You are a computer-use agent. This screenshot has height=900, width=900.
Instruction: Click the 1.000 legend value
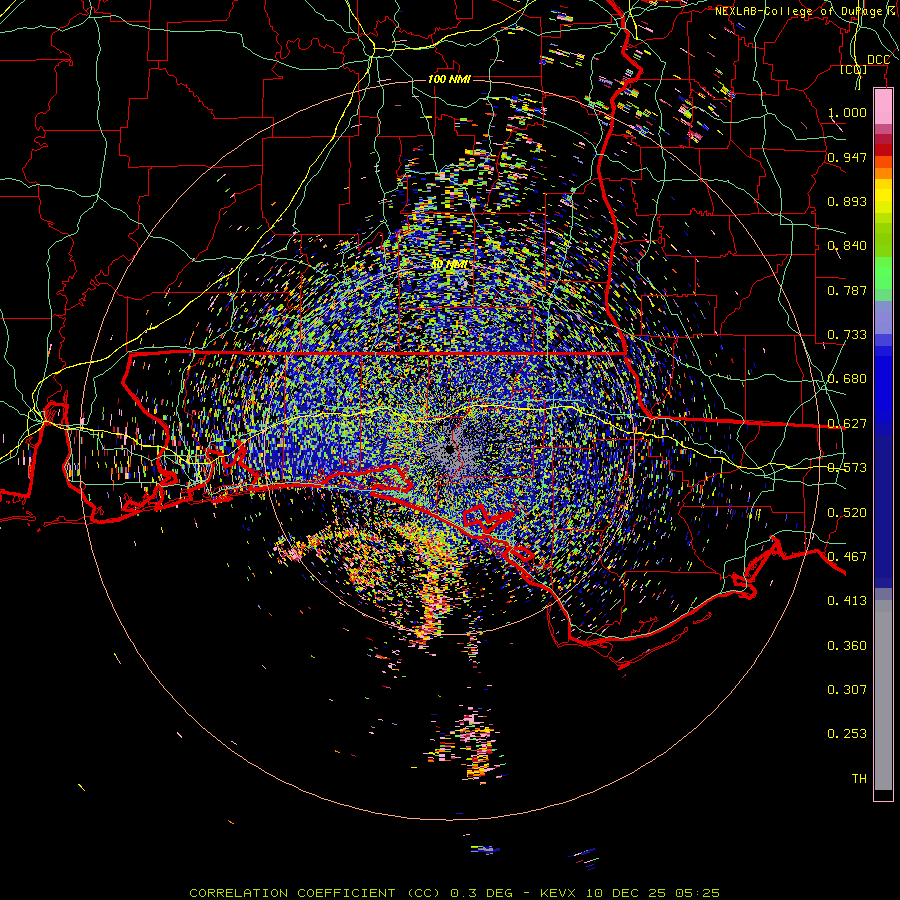click(x=847, y=112)
